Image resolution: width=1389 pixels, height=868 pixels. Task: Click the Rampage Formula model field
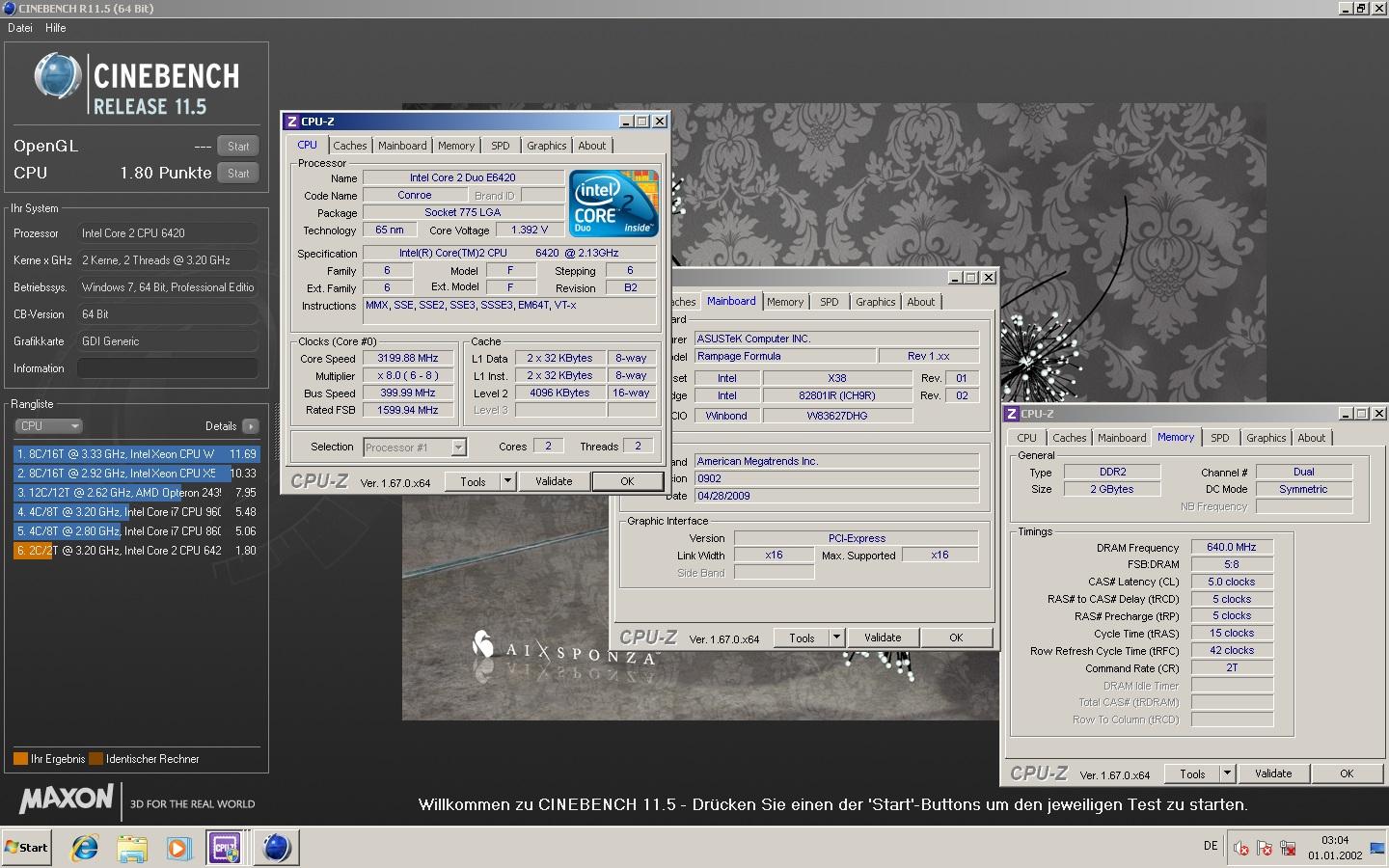click(x=785, y=356)
